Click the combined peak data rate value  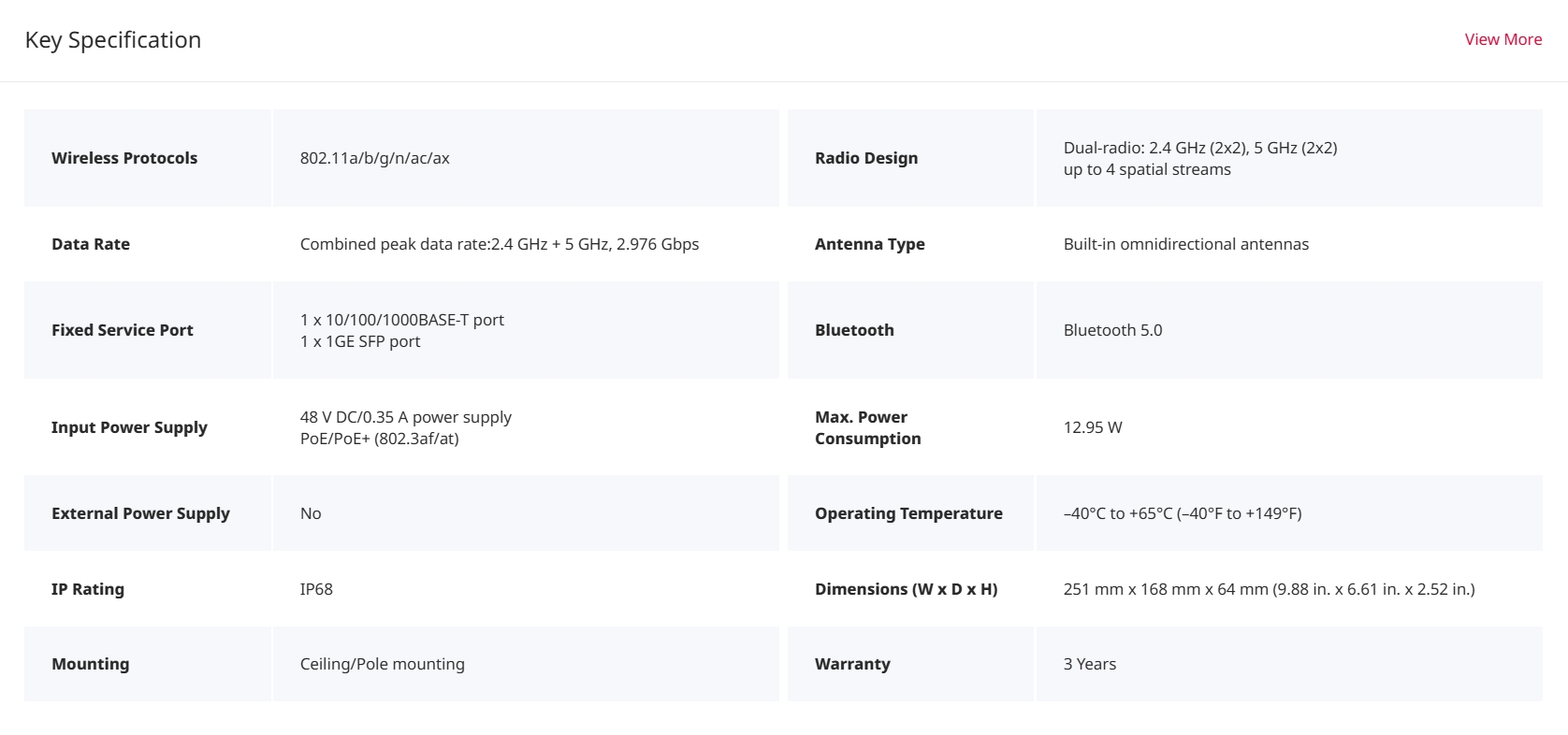[499, 244]
